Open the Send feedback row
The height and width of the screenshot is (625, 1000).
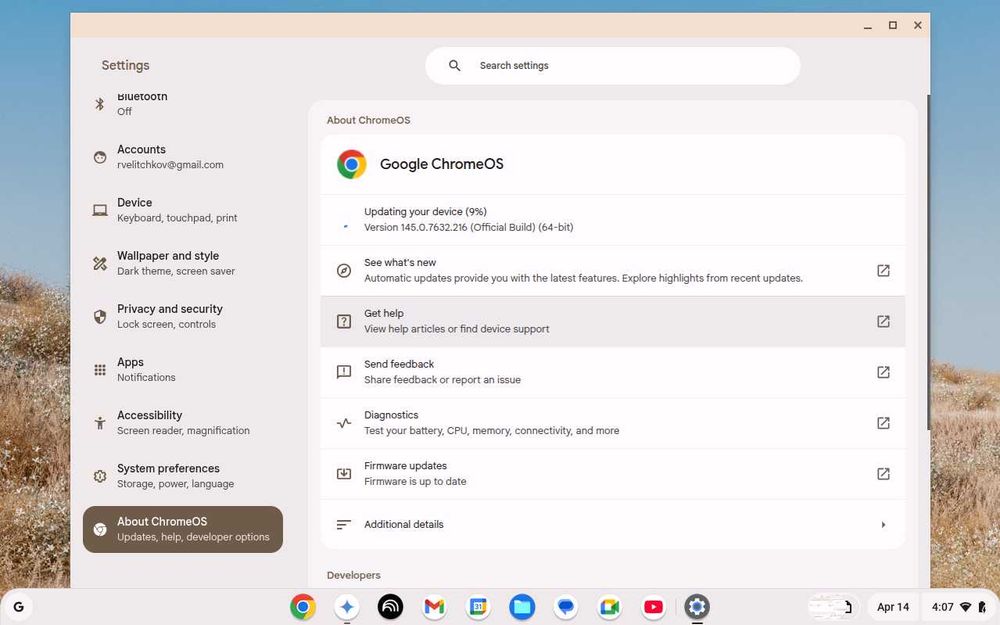click(x=613, y=372)
